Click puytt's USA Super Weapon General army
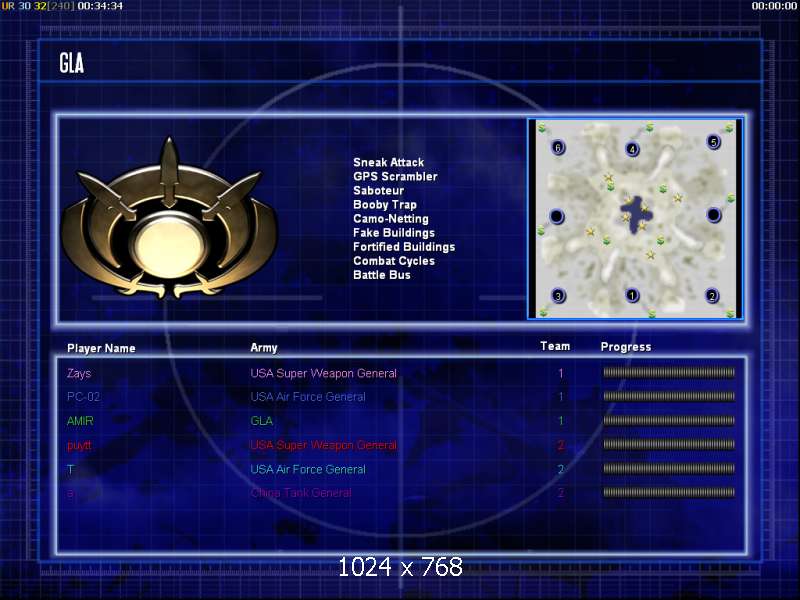 (323, 445)
